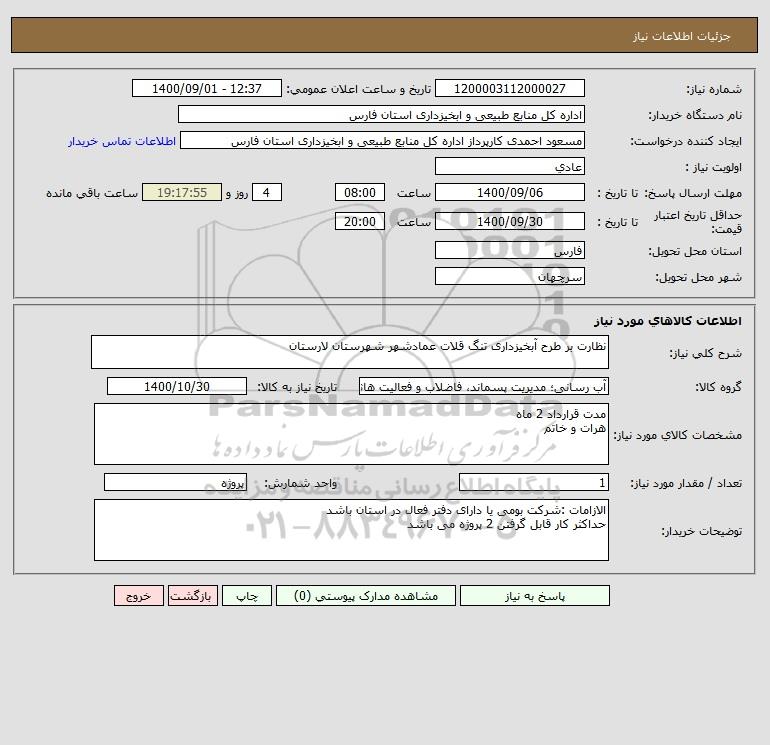The image size is (770, 745).
Task: Click the validity time field 20:00
Action: click(x=360, y=221)
